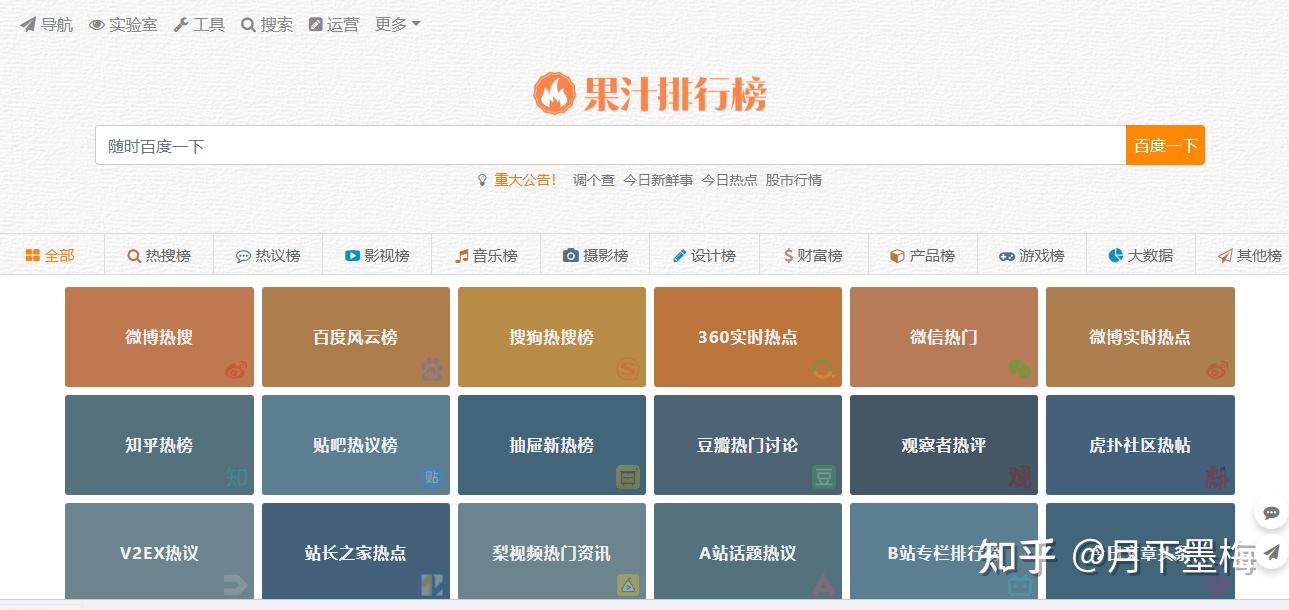Open the 调个查 link
This screenshot has height=610, width=1289.
pos(594,180)
